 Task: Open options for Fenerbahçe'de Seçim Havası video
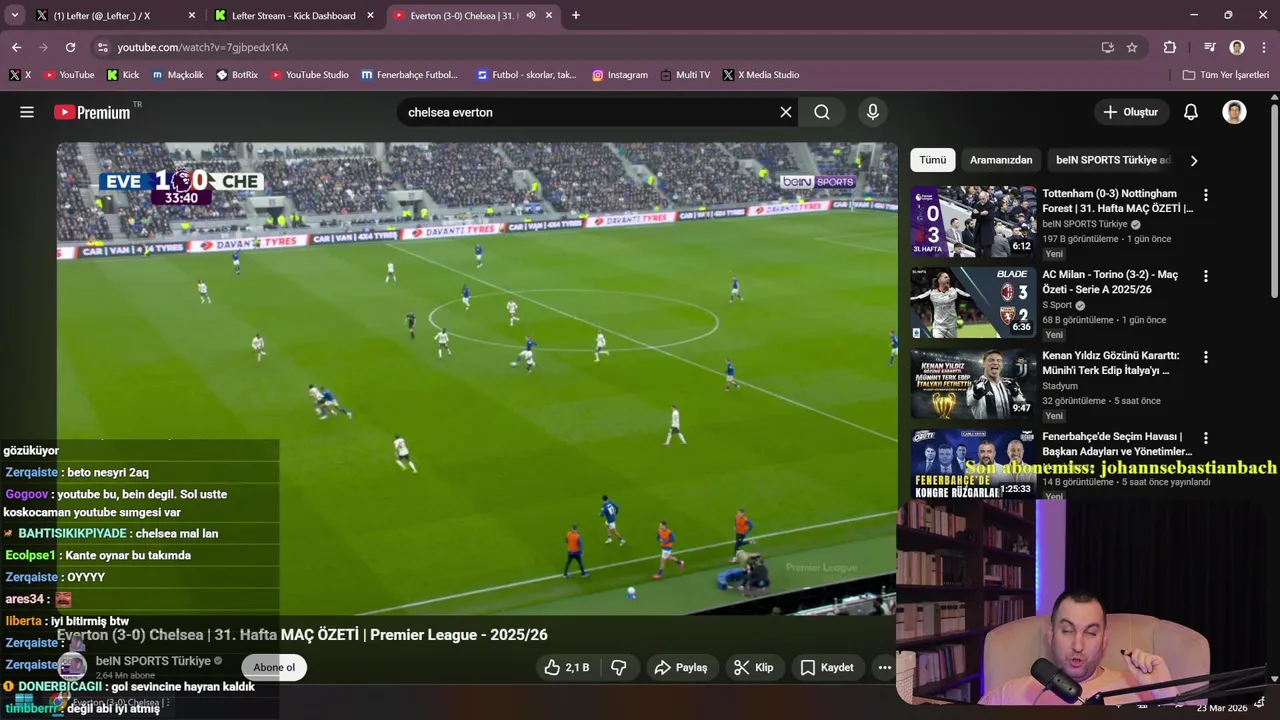coord(1206,438)
